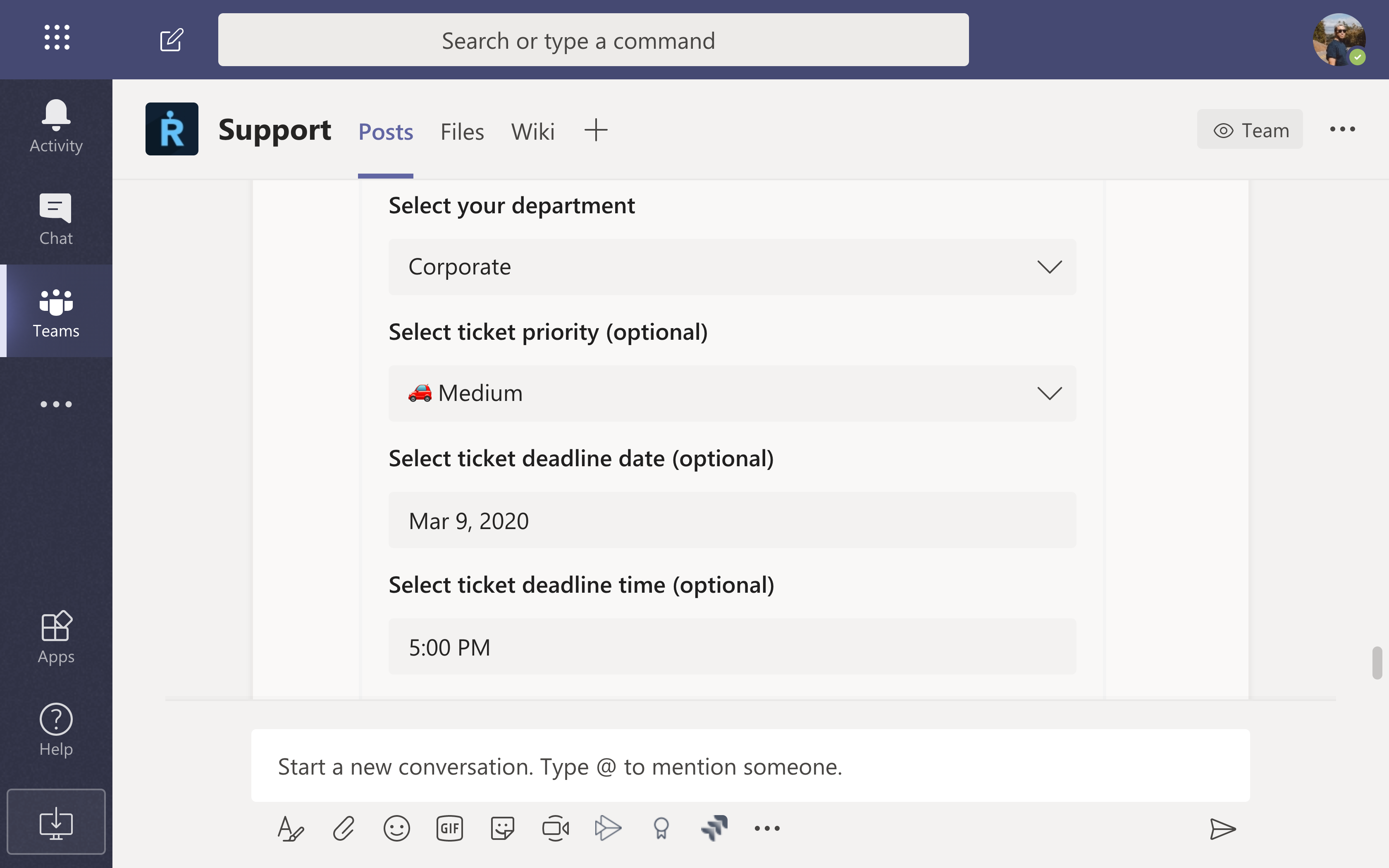Open the Activity feed
Image resolution: width=1389 pixels, height=868 pixels.
[55, 125]
